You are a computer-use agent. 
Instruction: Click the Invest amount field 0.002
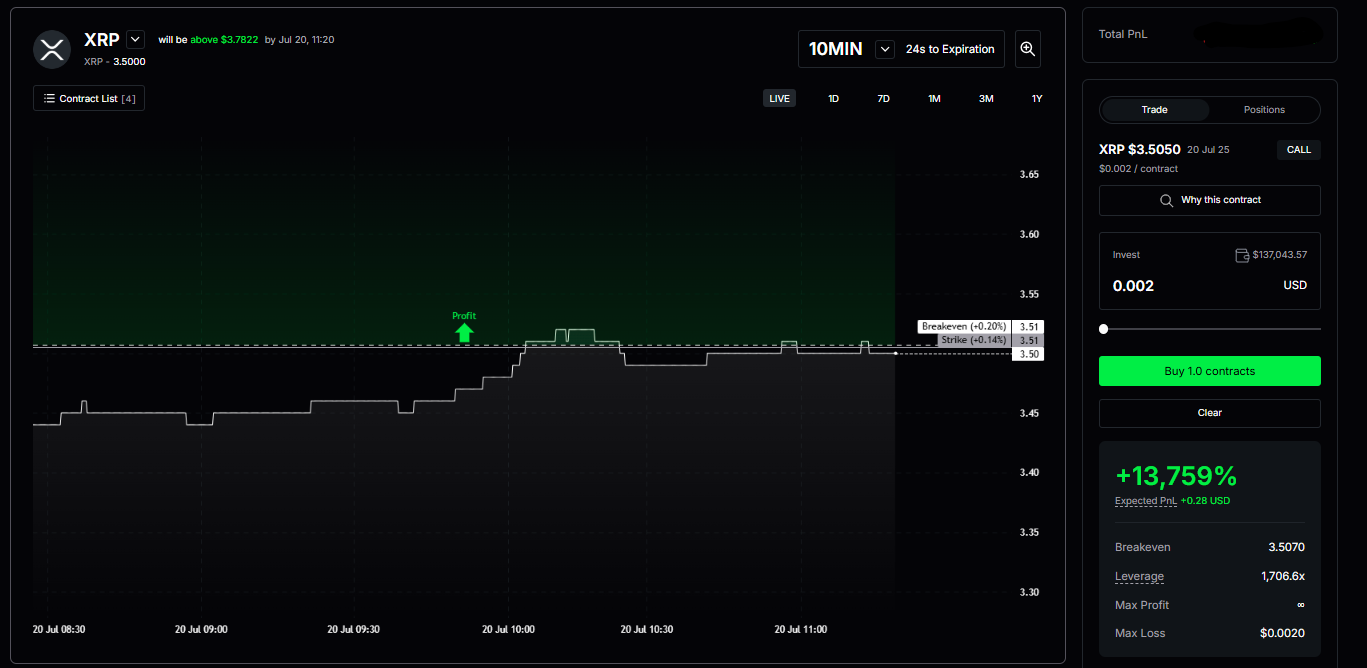tap(1133, 286)
